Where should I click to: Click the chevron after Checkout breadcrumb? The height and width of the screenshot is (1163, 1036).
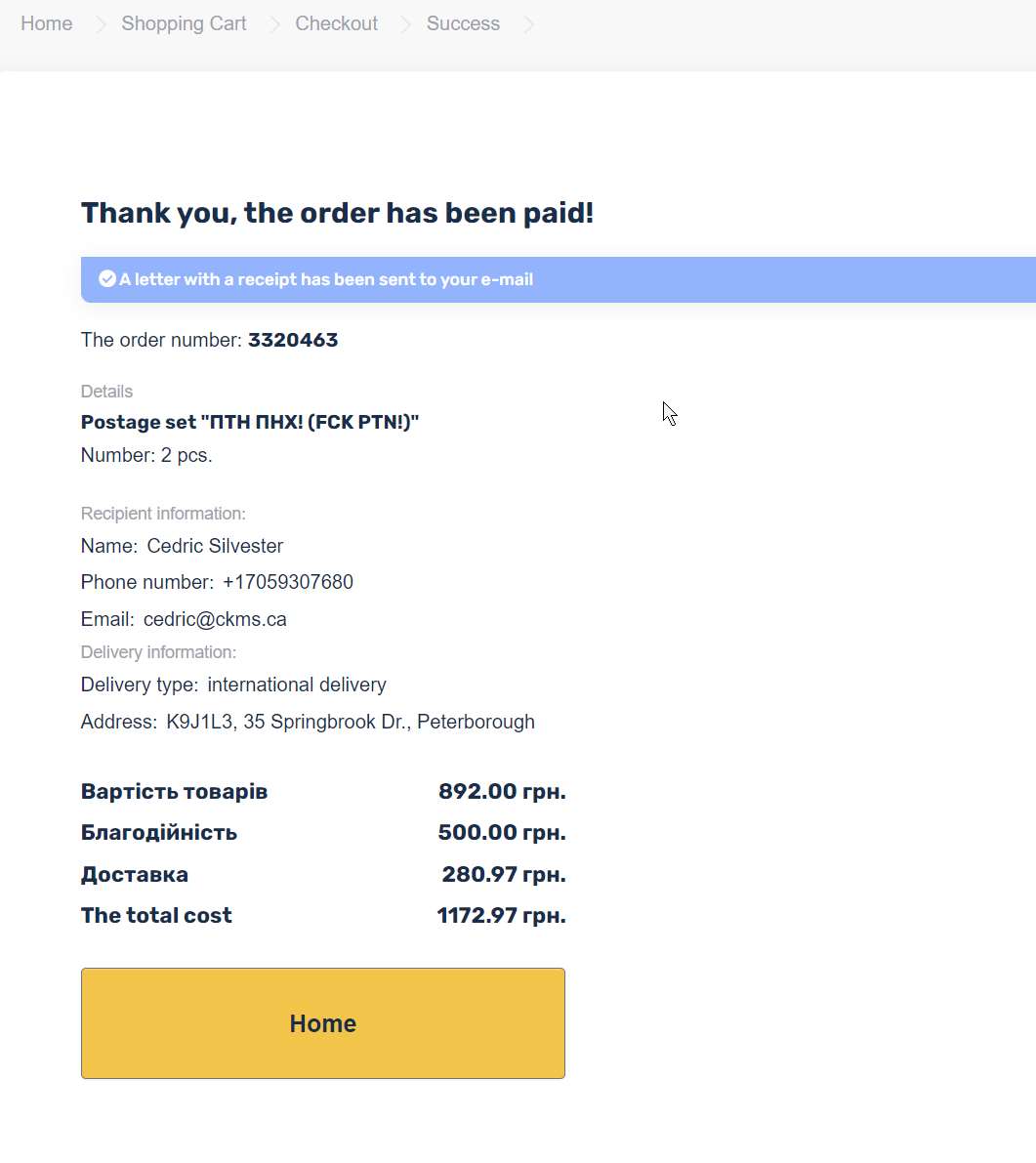(x=404, y=24)
